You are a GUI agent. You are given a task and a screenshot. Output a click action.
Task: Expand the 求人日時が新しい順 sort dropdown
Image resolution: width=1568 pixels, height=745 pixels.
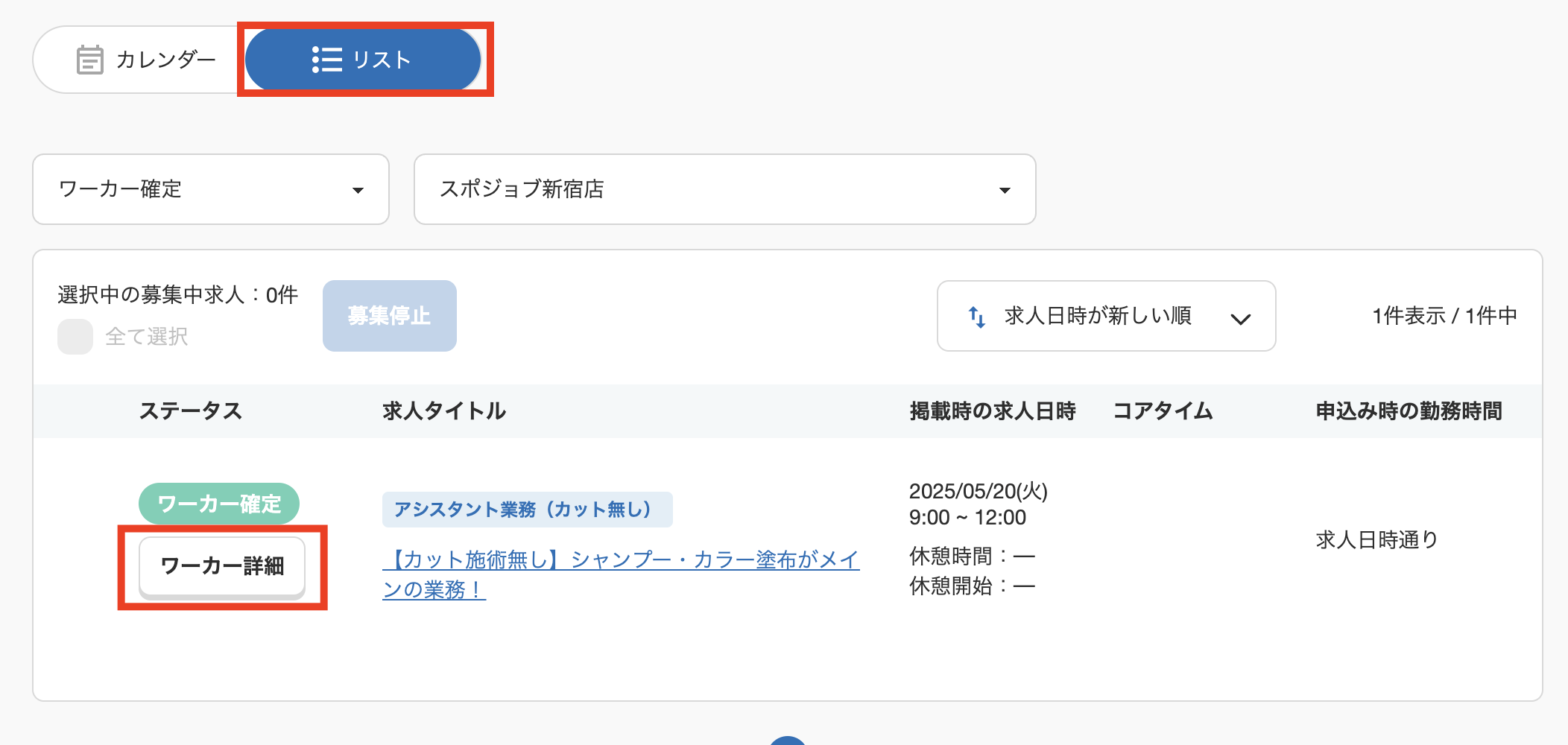pos(1106,316)
